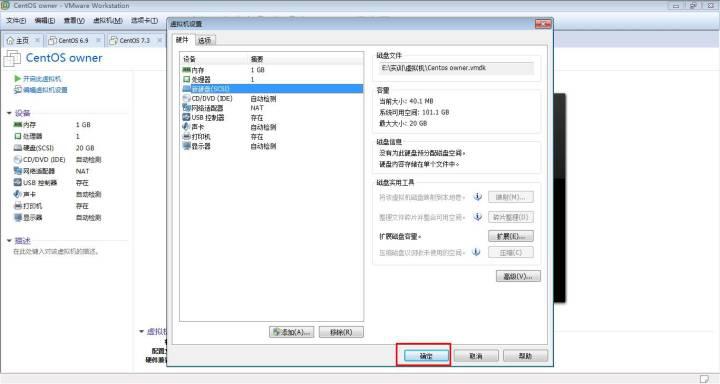
Task: Open the 文件(F) menu
Action: click(x=16, y=21)
